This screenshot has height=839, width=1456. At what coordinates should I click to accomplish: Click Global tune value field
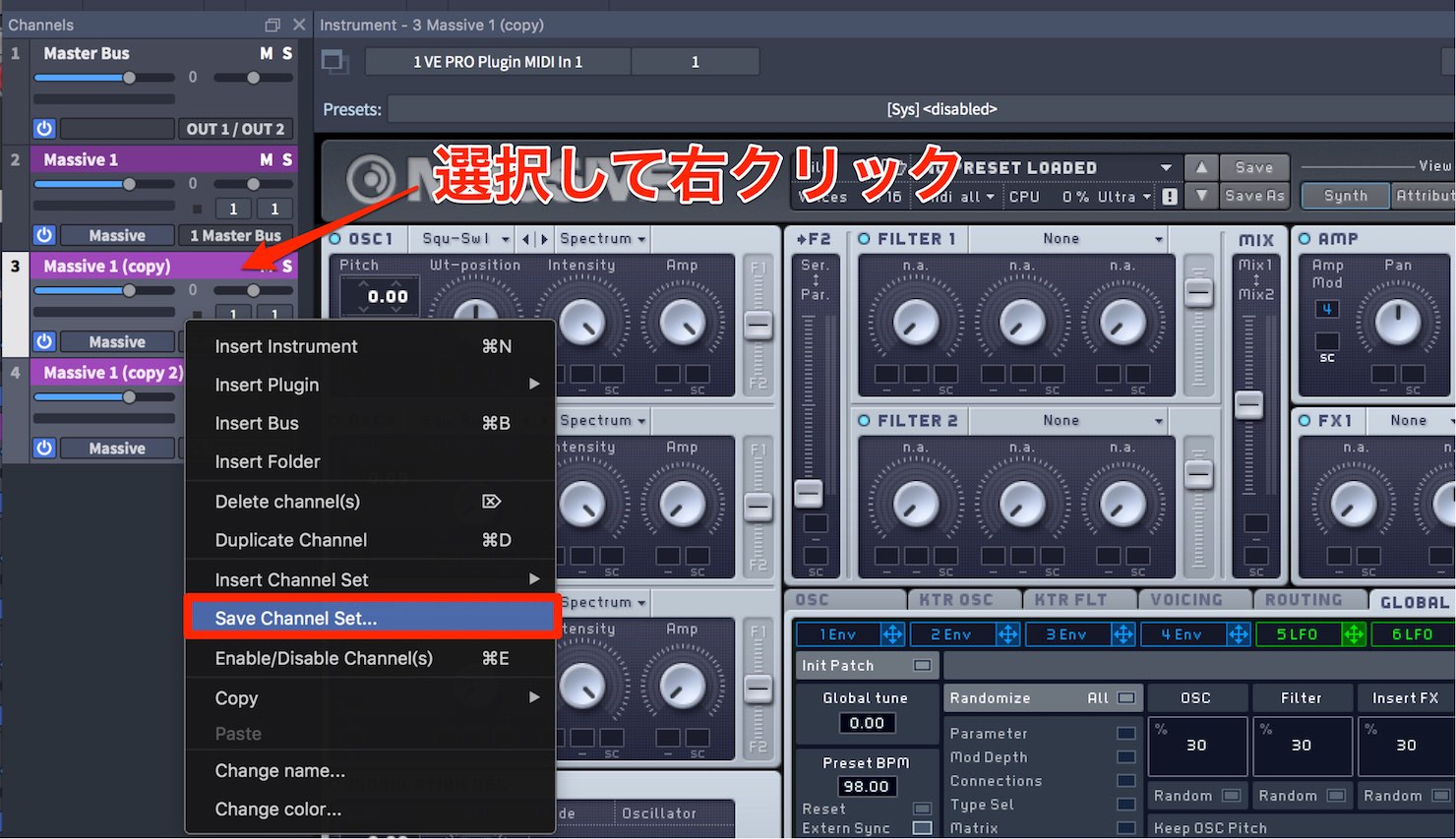[x=866, y=723]
